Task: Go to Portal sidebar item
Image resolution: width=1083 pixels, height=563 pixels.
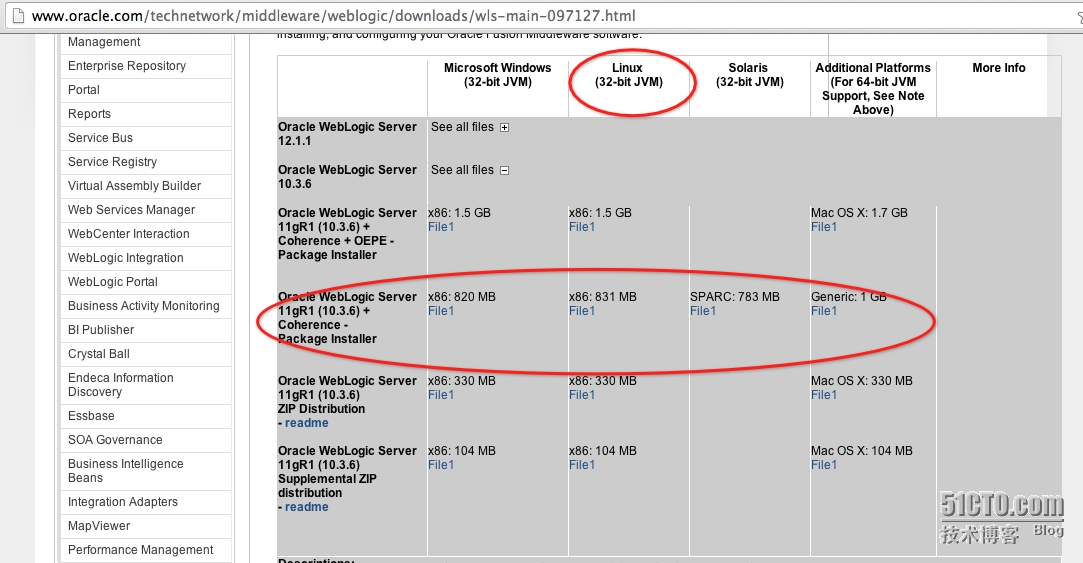Action: pyautogui.click(x=84, y=90)
